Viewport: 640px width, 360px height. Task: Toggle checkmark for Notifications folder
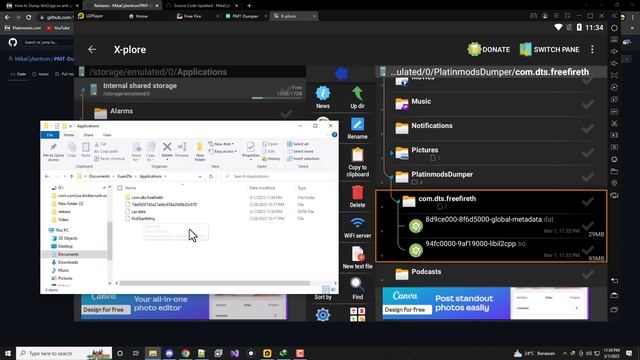[587, 129]
